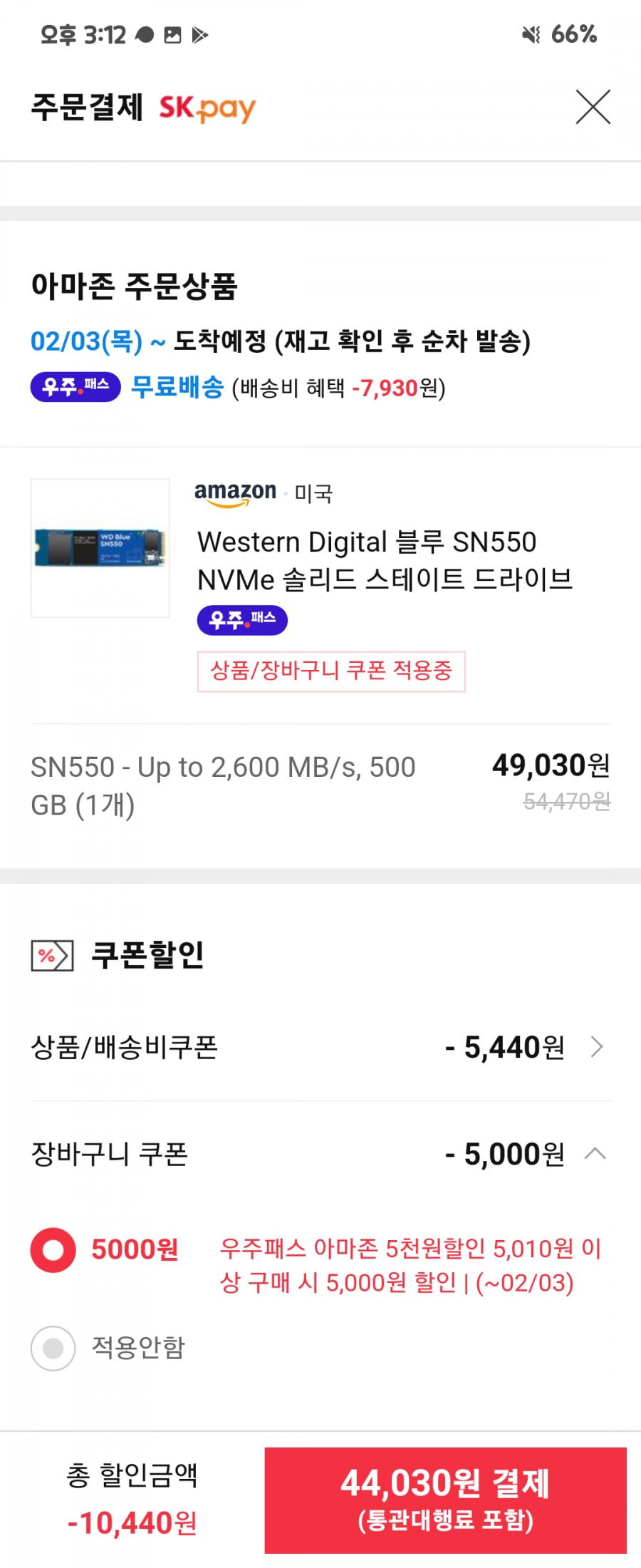Tap the 우주패스 badge under product title

point(242,620)
